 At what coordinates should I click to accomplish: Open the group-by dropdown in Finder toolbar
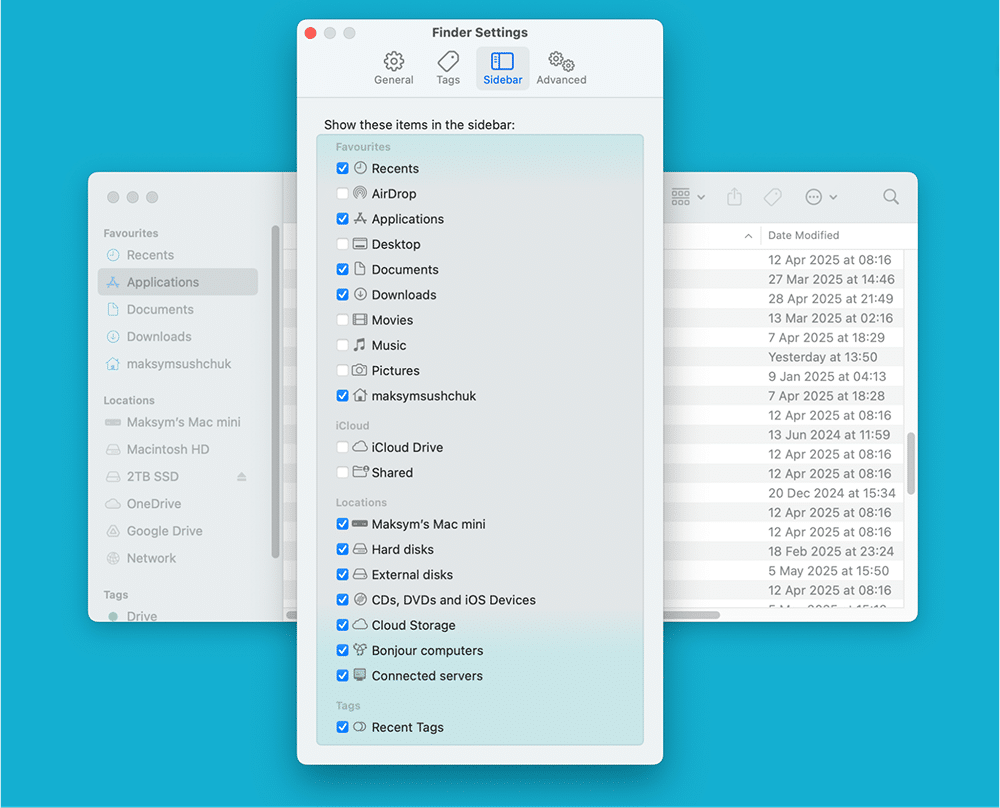pos(688,197)
